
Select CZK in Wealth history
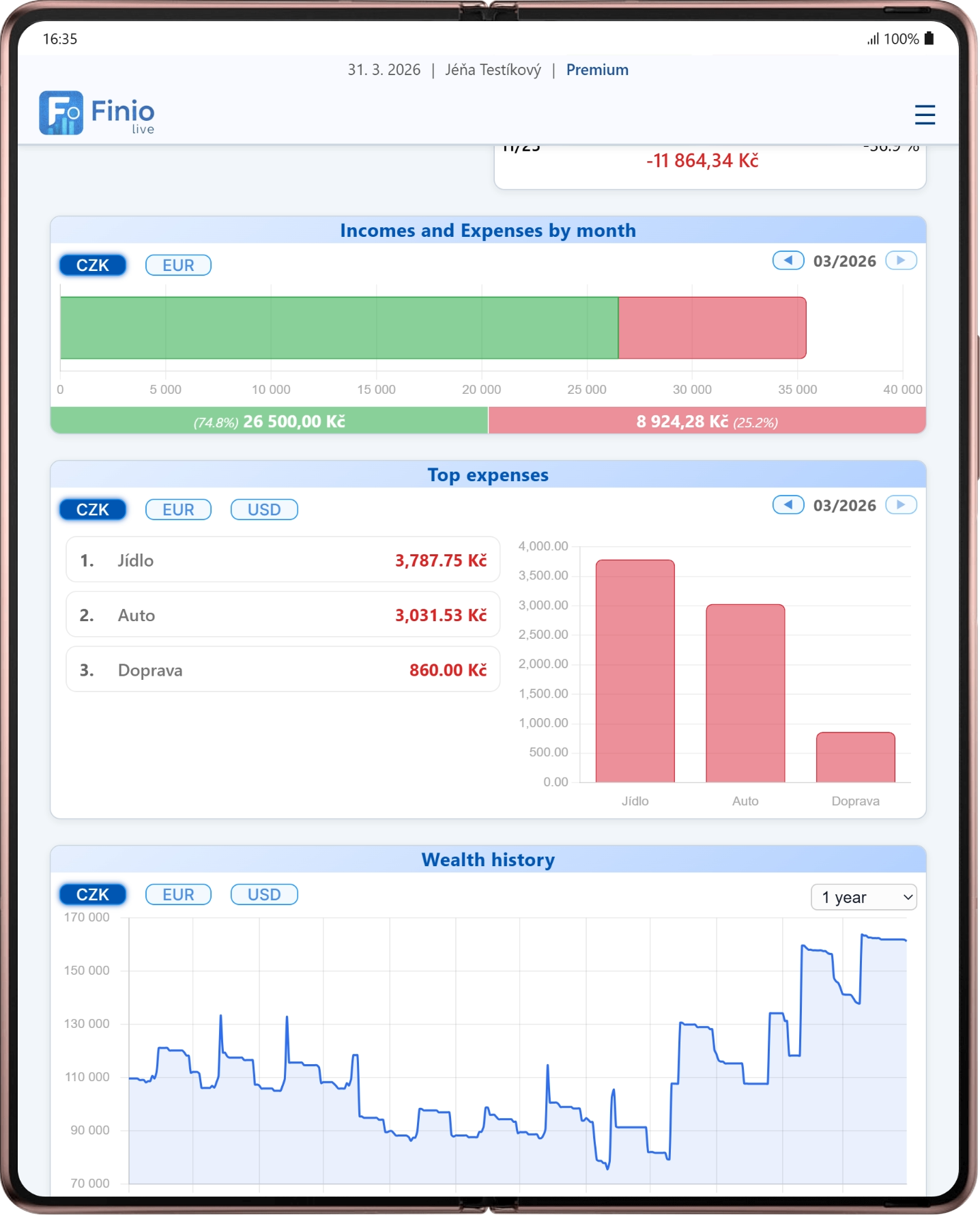(x=93, y=895)
